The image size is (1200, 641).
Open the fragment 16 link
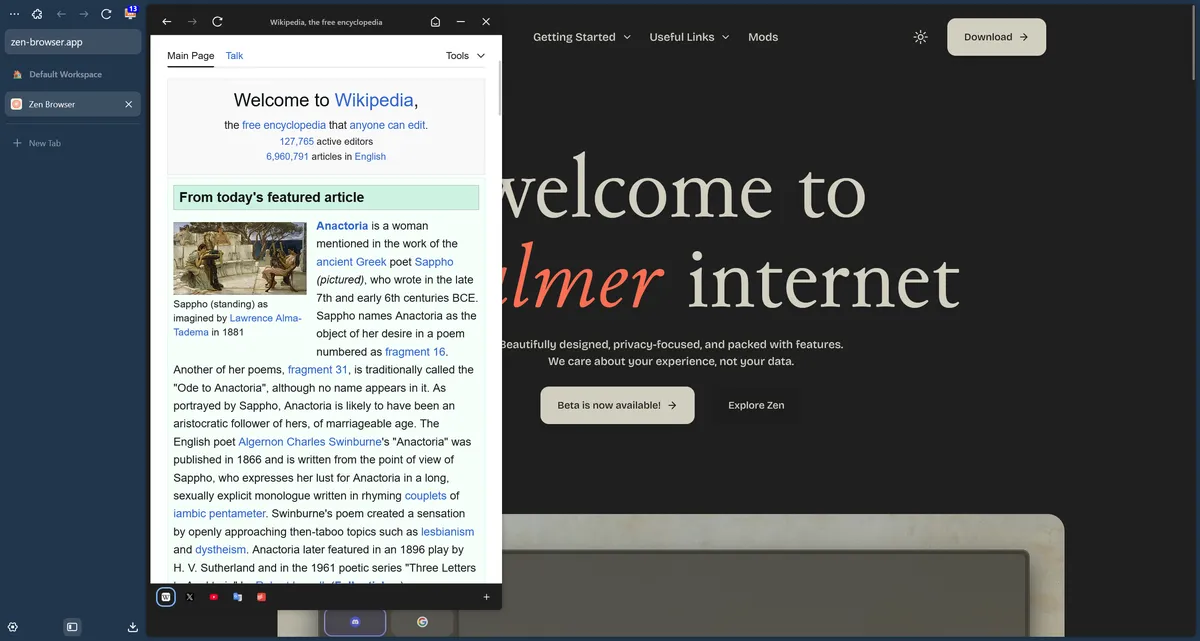click(415, 352)
